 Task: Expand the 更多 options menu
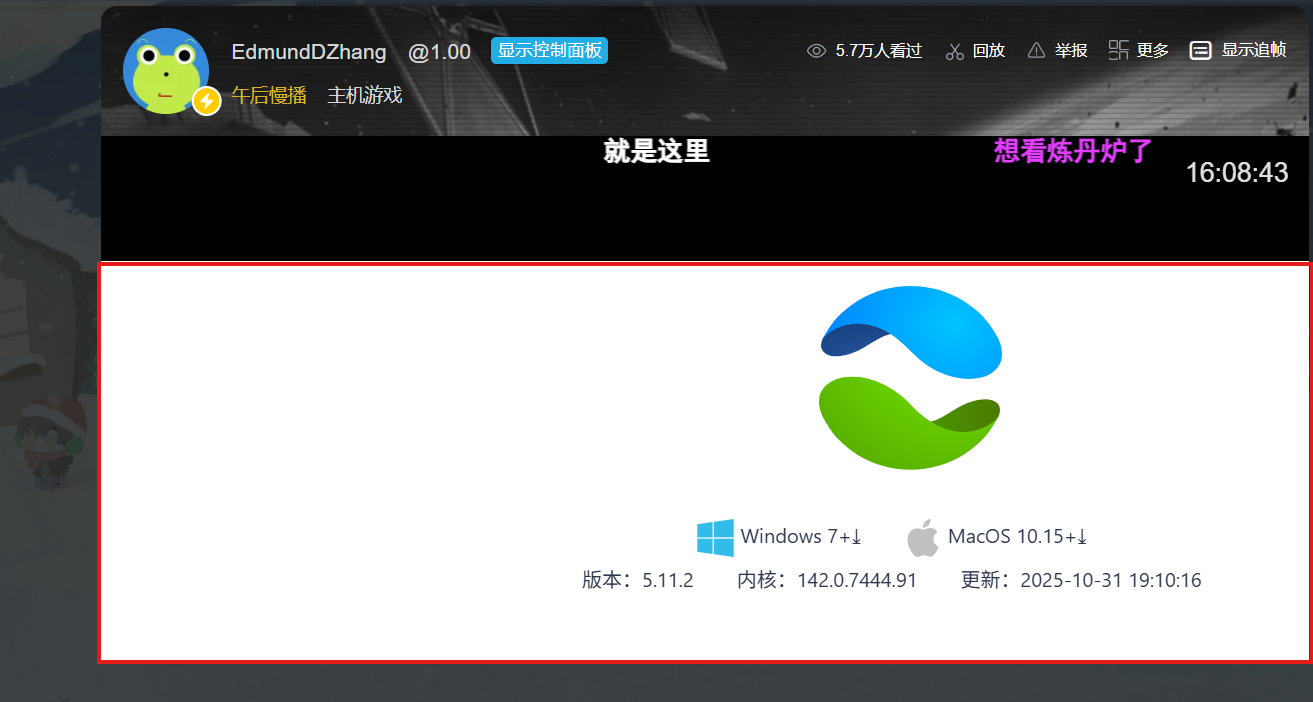point(1153,50)
